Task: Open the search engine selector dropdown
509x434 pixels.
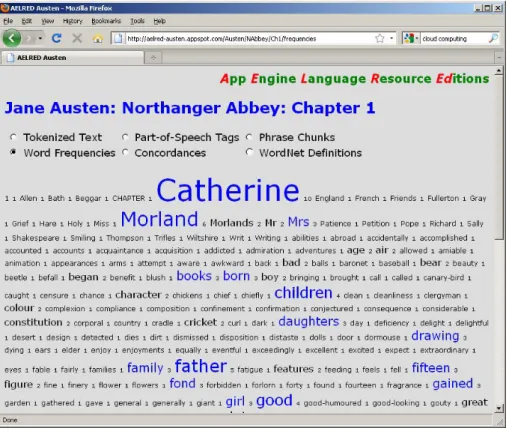Action: pyautogui.click(x=416, y=39)
